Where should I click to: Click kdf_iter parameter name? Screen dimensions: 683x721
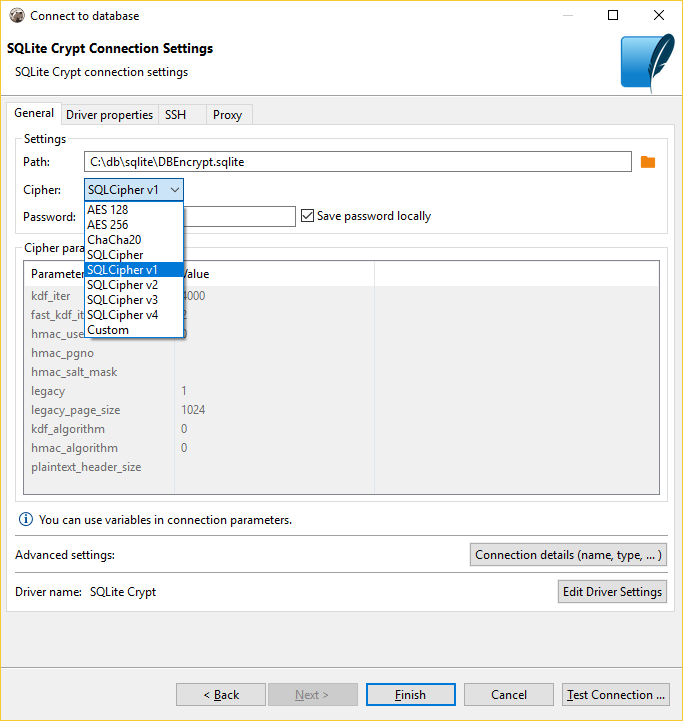51,296
